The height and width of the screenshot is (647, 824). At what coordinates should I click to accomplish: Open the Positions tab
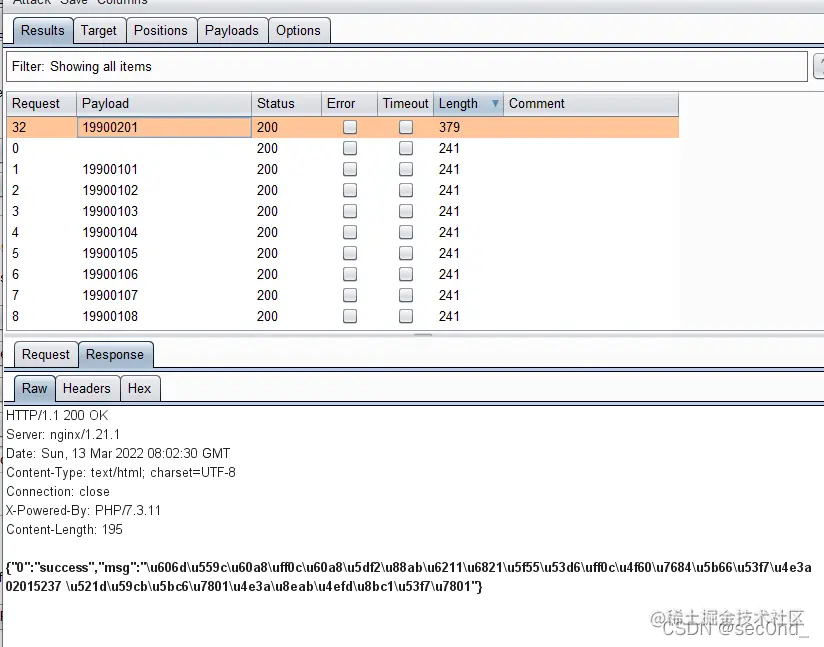click(161, 30)
